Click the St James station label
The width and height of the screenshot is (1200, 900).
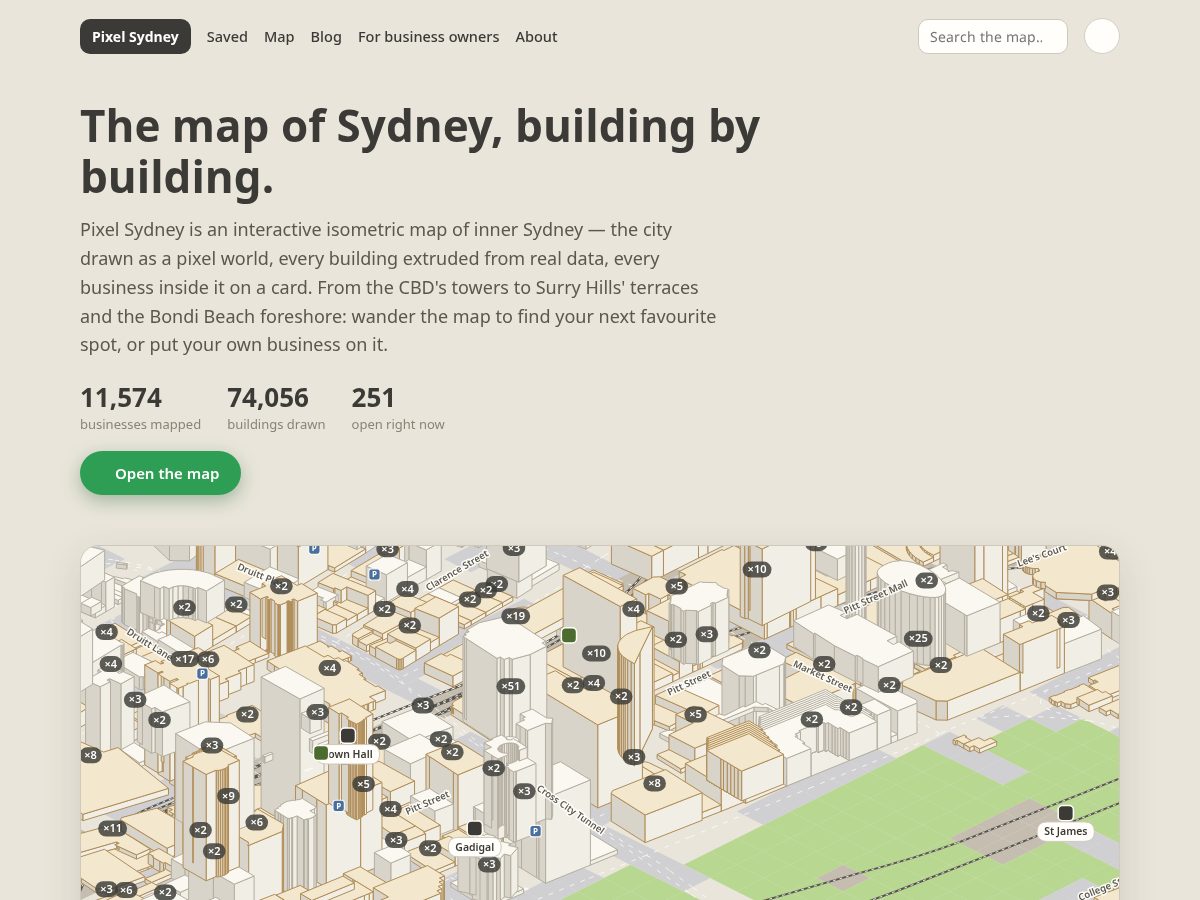[x=1065, y=831]
